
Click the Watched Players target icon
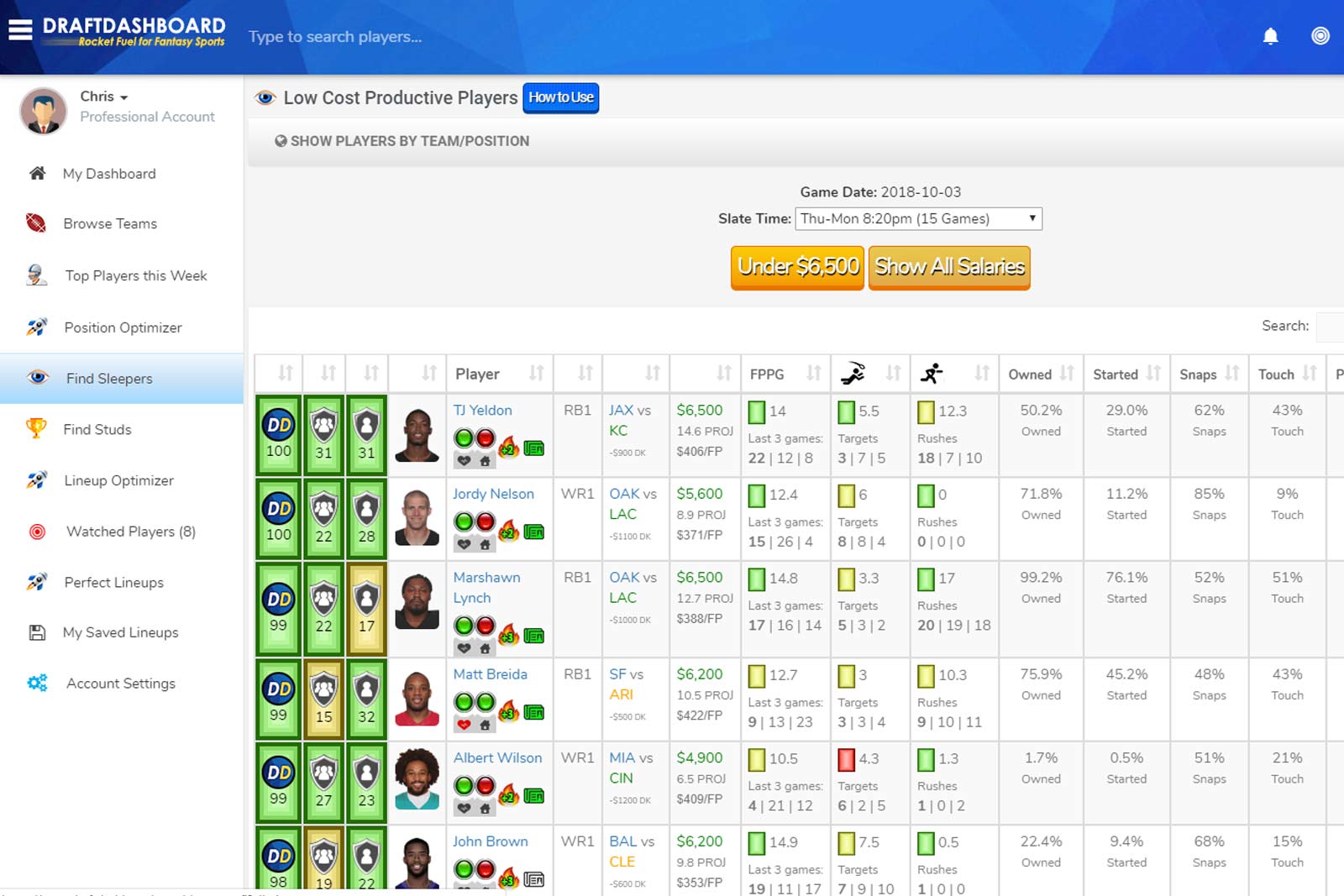tap(37, 532)
